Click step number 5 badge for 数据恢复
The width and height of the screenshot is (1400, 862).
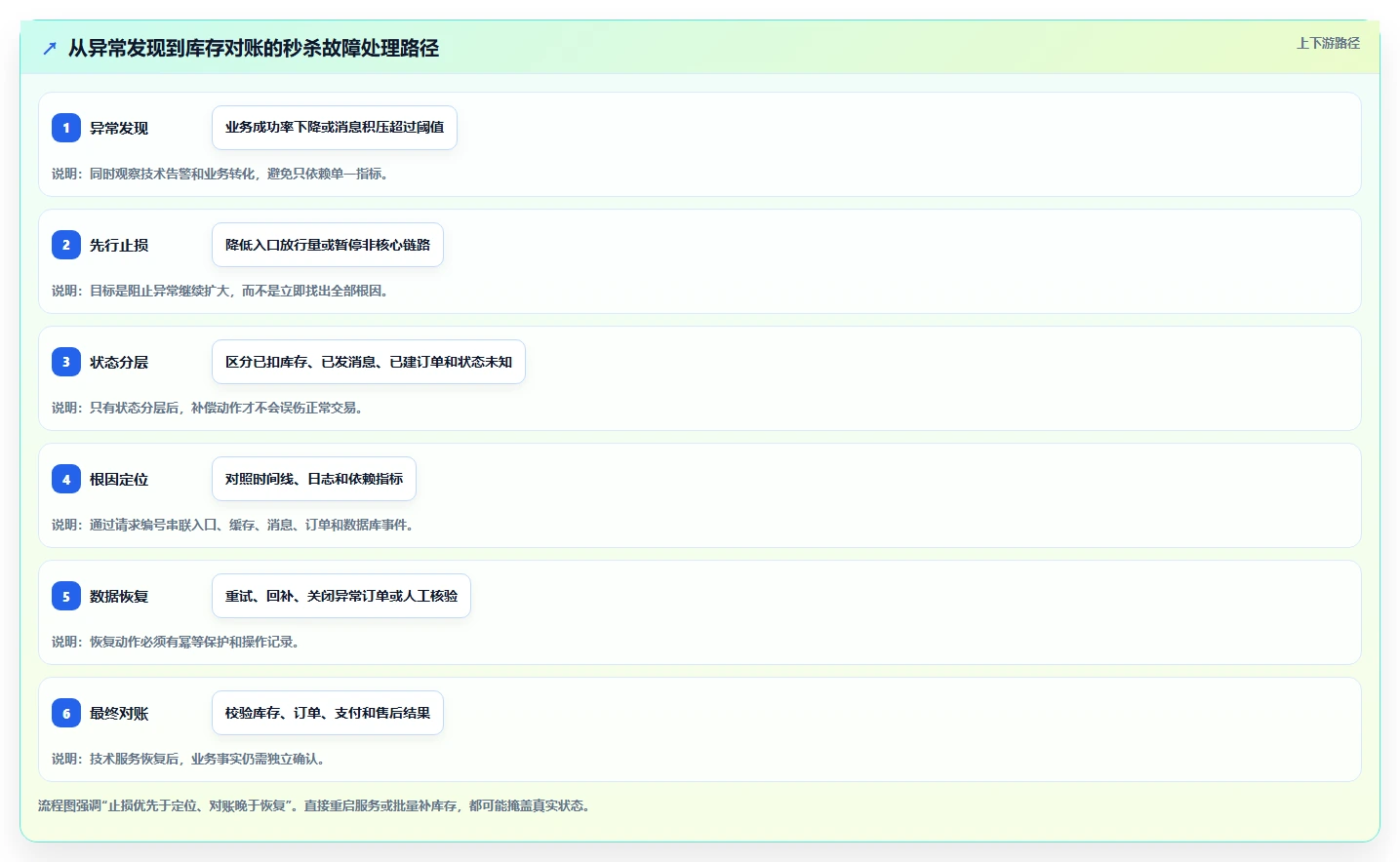click(66, 596)
